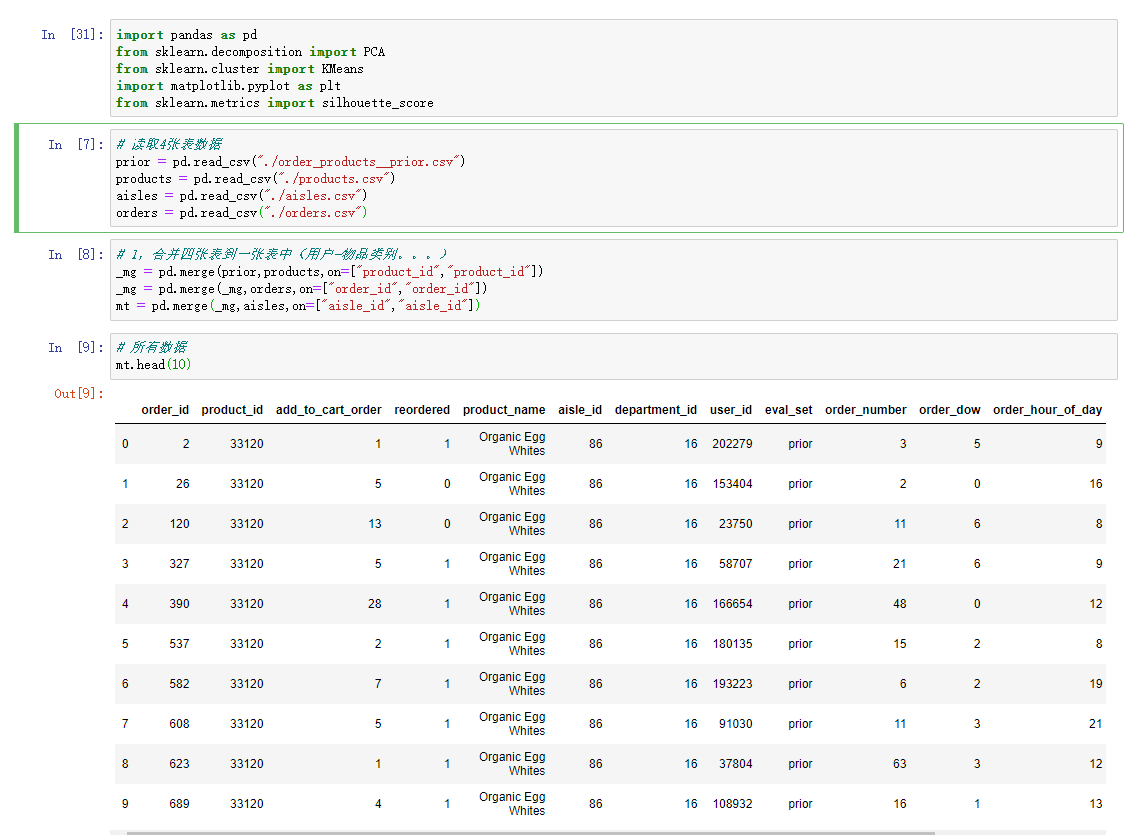The height and width of the screenshot is (835, 1137).
Task: Click order_number value 21
Action: tap(899, 563)
